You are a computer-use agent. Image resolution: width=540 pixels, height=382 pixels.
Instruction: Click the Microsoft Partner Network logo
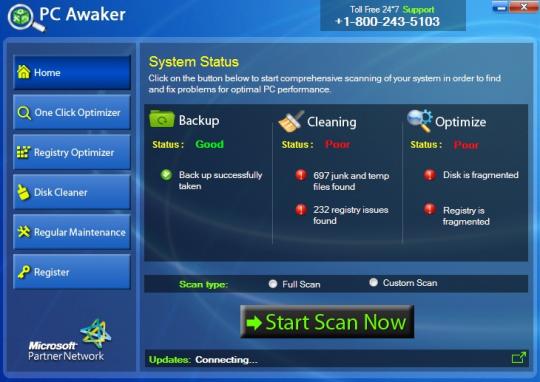pyautogui.click(x=70, y=341)
